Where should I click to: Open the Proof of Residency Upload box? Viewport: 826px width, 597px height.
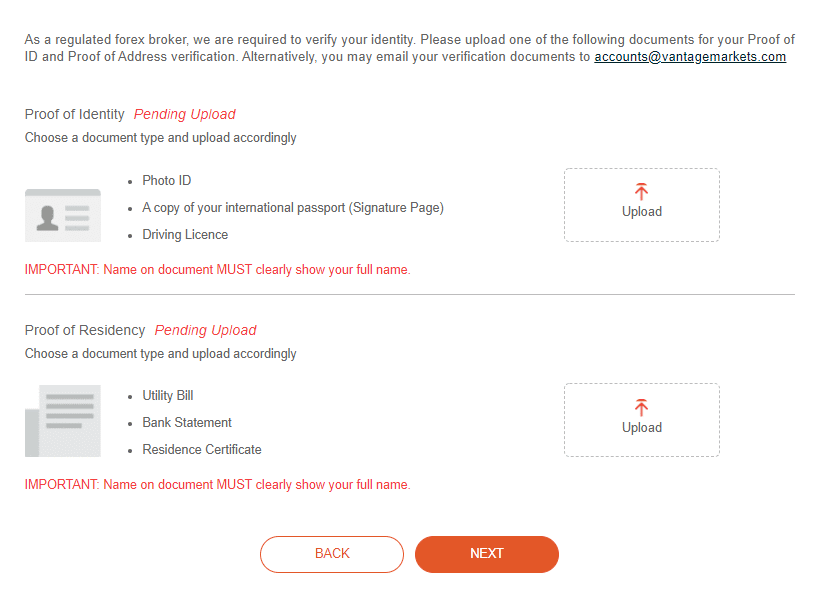coord(642,420)
